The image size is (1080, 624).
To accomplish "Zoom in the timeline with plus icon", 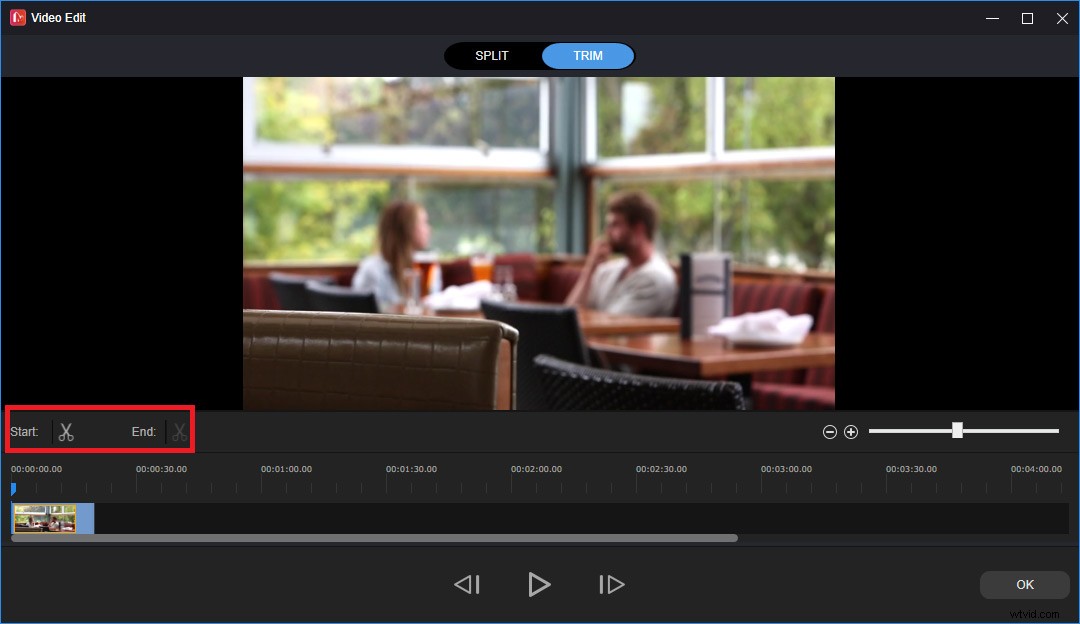I will click(851, 431).
